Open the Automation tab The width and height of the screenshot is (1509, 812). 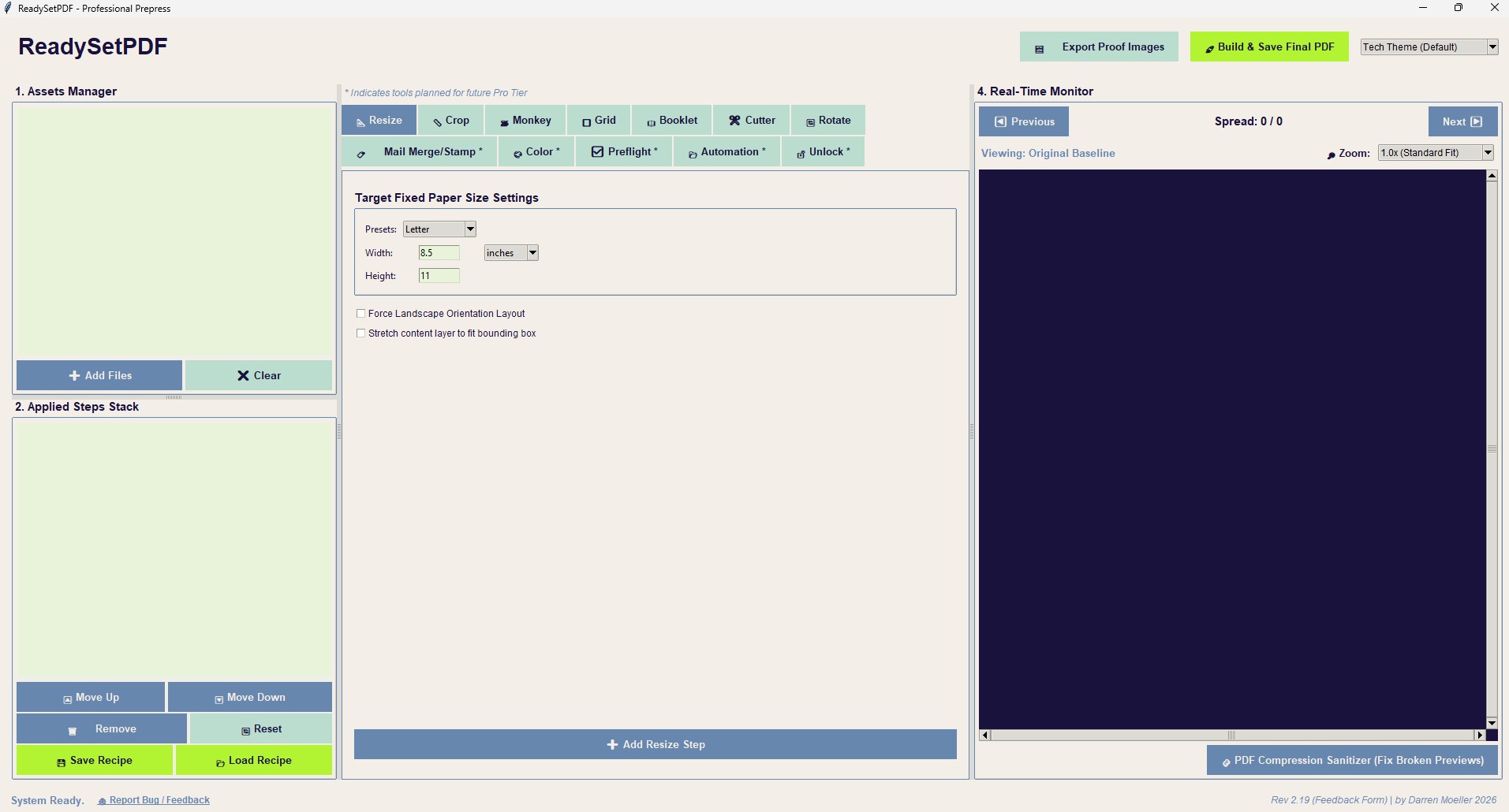pos(726,152)
